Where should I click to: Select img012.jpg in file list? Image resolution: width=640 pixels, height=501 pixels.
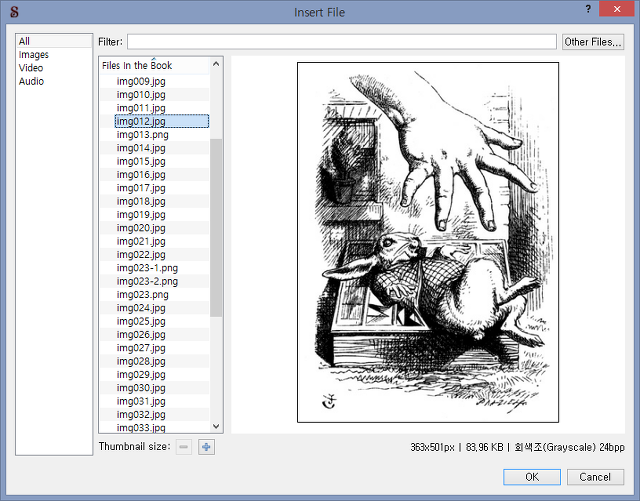pyautogui.click(x=162, y=121)
